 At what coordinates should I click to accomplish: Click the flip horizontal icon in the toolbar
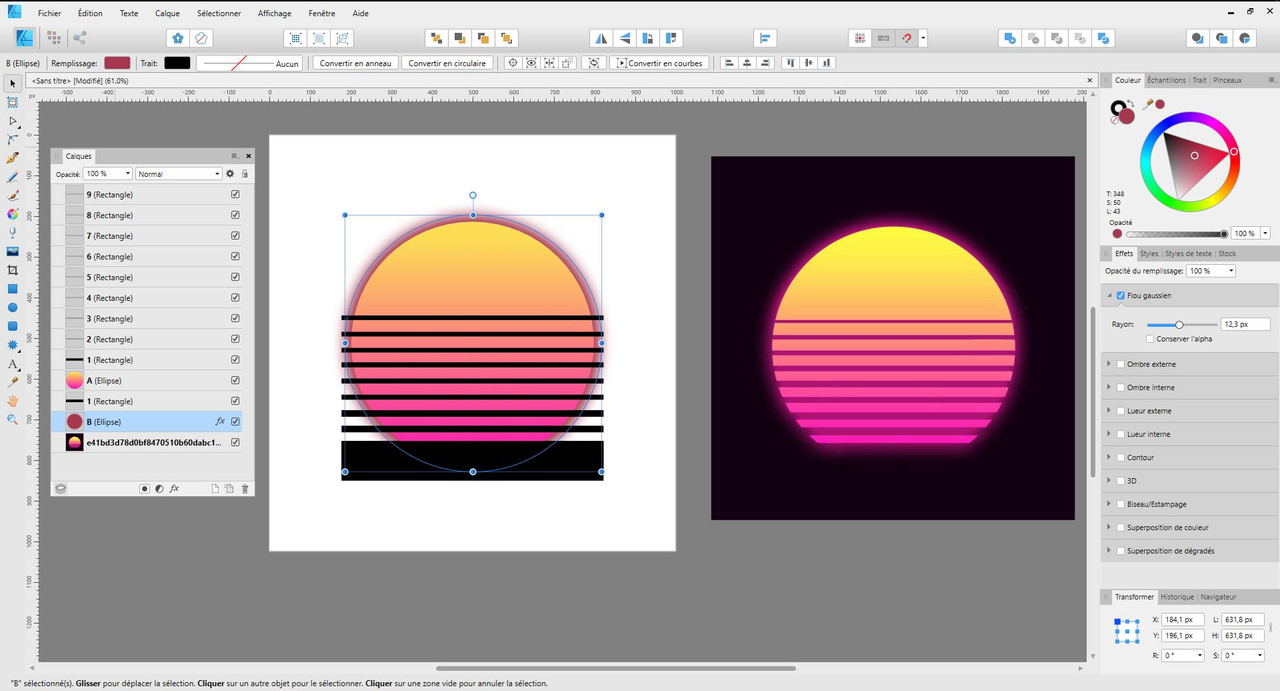tap(601, 38)
